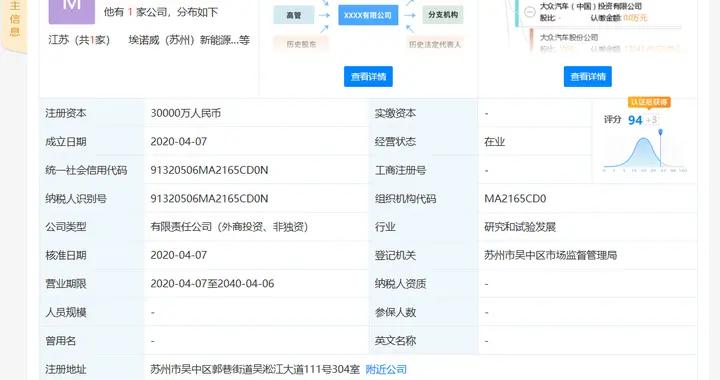The height and width of the screenshot is (380, 720).
Task: Select the address 苏州市吴中区郭巷街道吴淞江大道111号304室
Action: click(x=255, y=369)
